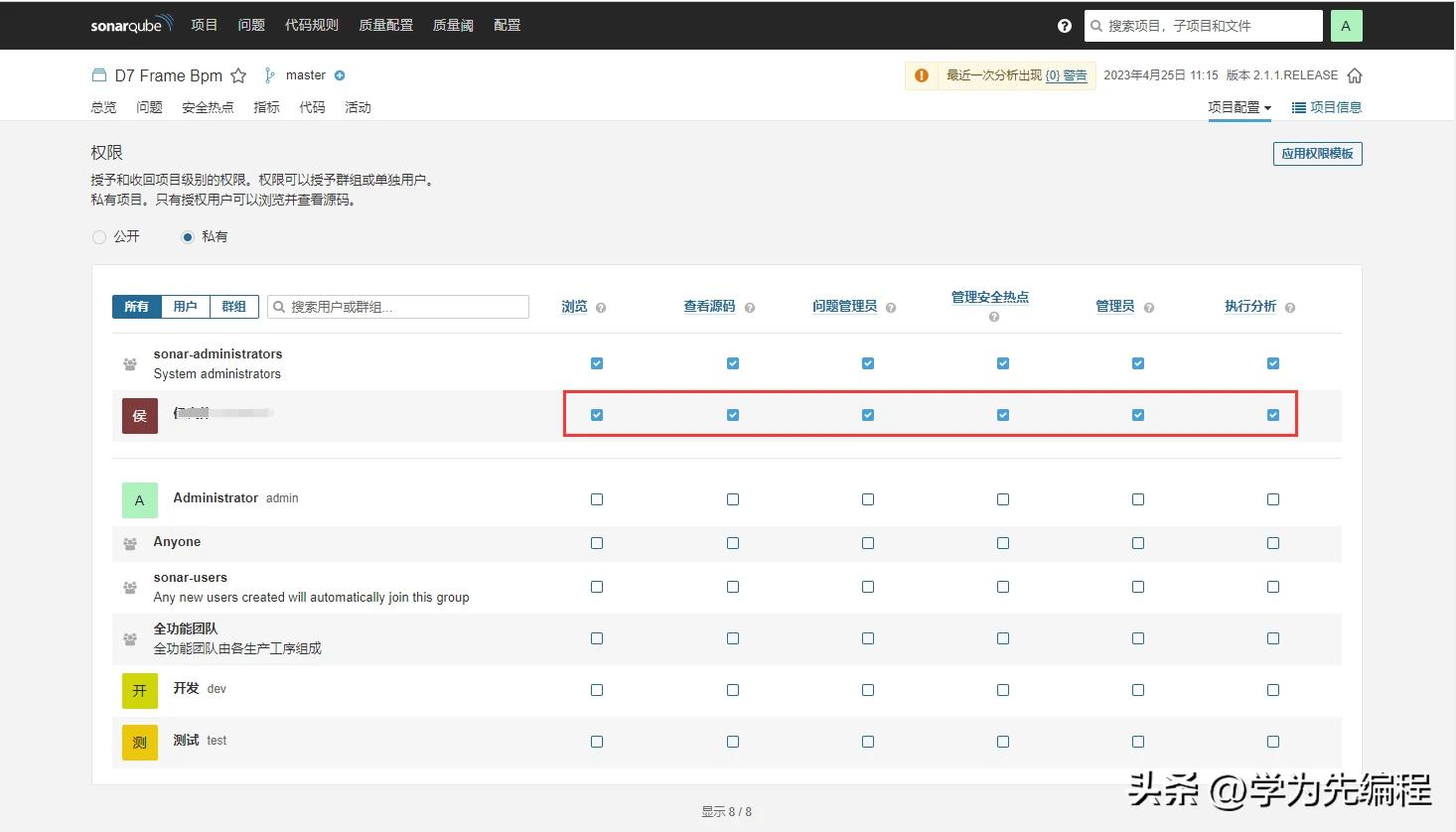This screenshot has height=832, width=1456.
Task: Enable the 浏览 checkbox for Administrator
Action: tap(596, 499)
